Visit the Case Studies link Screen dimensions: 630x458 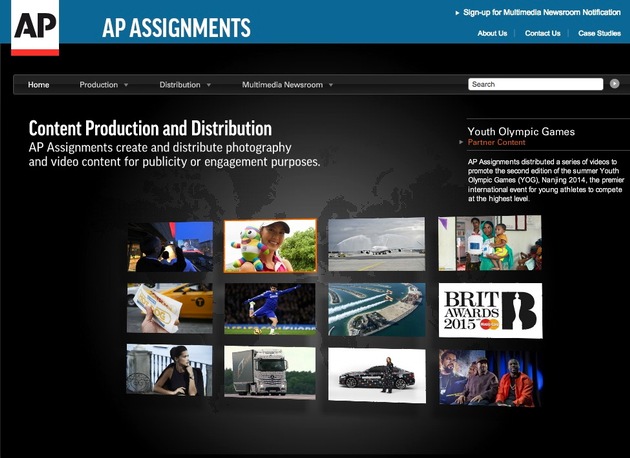(599, 33)
